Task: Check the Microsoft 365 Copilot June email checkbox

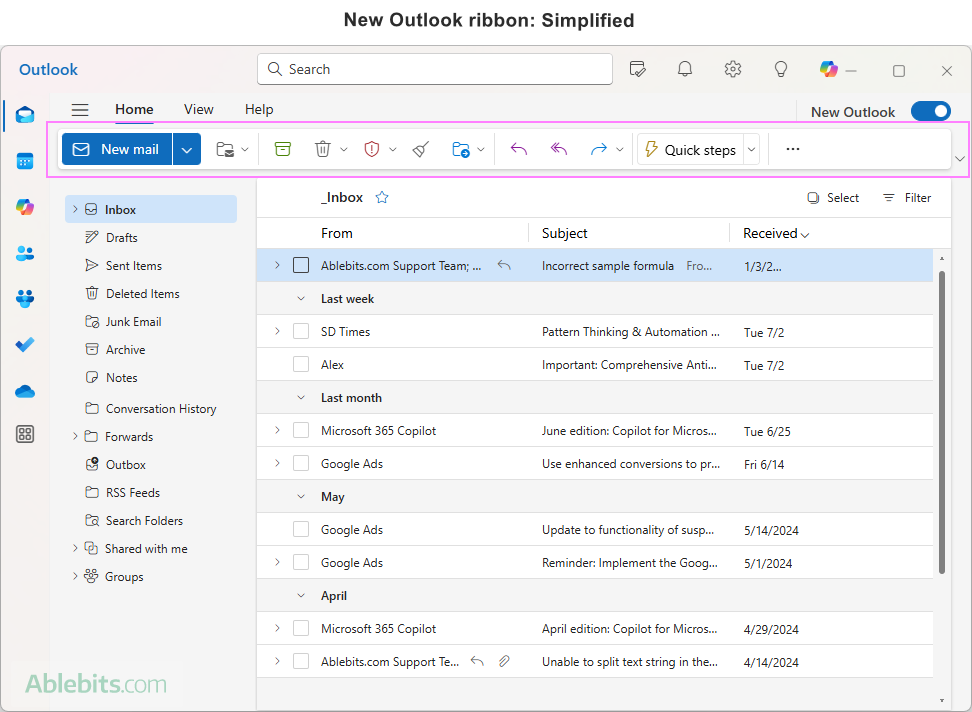Action: click(301, 431)
